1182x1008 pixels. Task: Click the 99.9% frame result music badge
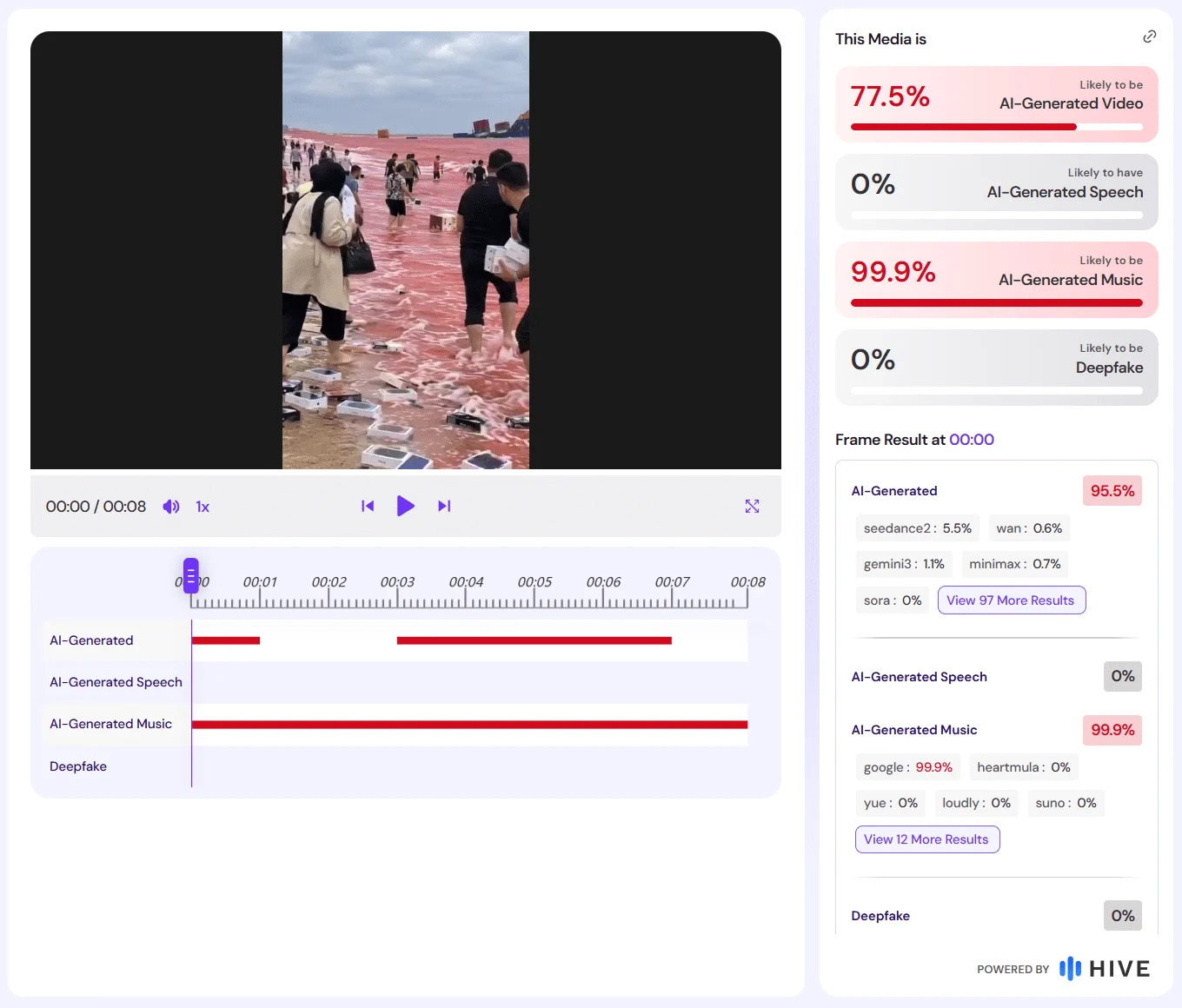1112,730
